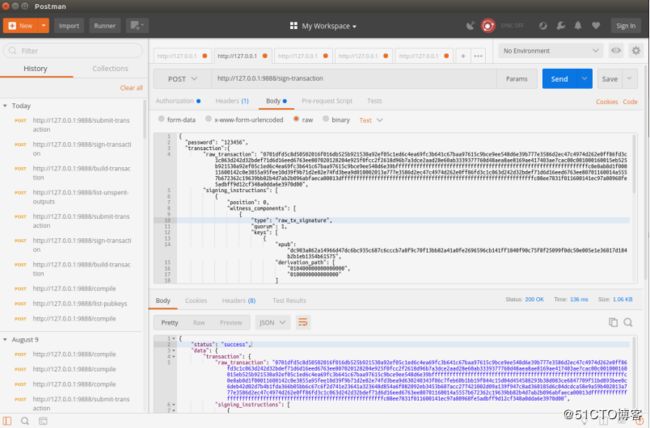
Task: Open the POST method dropdown
Action: pos(183,79)
